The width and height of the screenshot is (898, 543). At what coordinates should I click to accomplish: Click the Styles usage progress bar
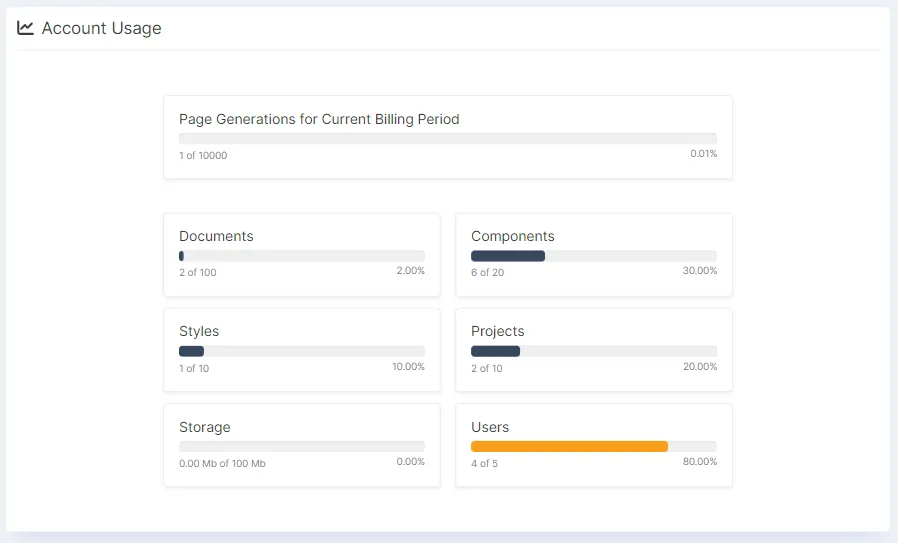[x=302, y=351]
